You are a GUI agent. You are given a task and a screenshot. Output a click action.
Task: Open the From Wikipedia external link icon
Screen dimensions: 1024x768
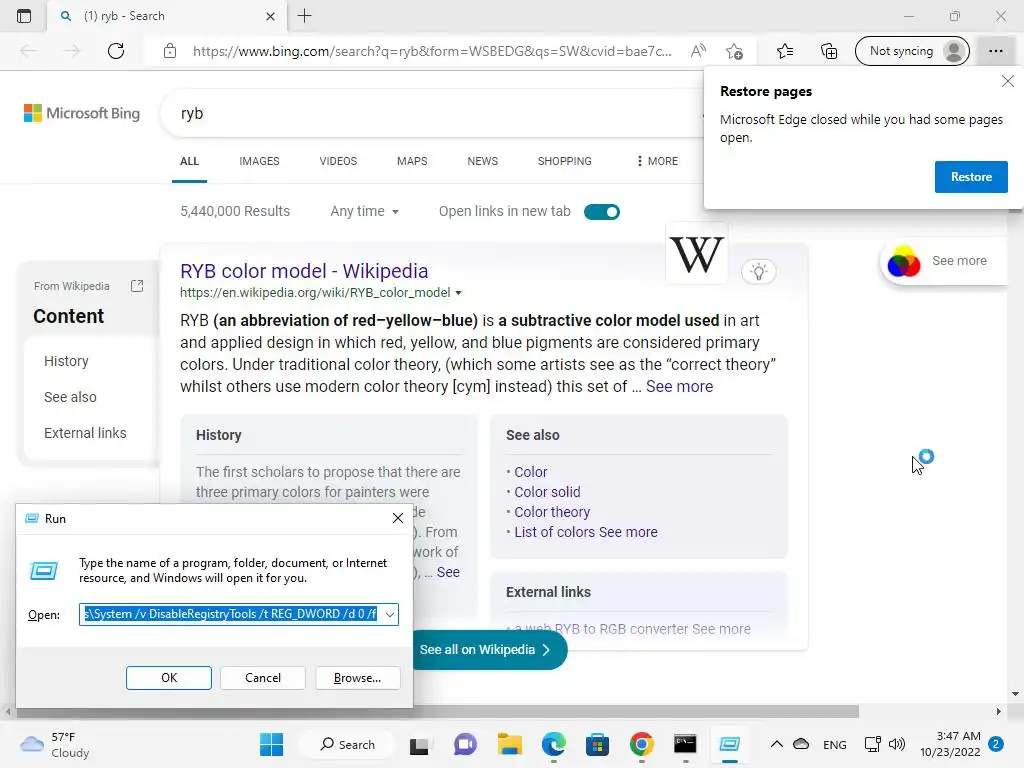pos(137,286)
